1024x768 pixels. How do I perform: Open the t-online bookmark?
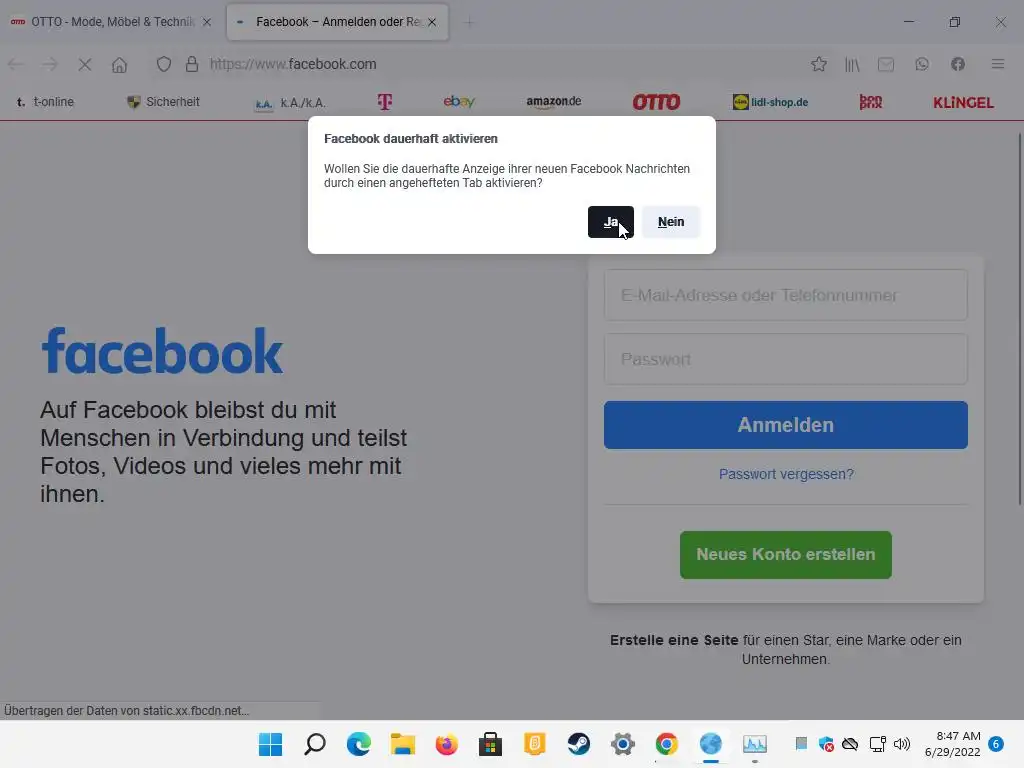click(x=45, y=102)
